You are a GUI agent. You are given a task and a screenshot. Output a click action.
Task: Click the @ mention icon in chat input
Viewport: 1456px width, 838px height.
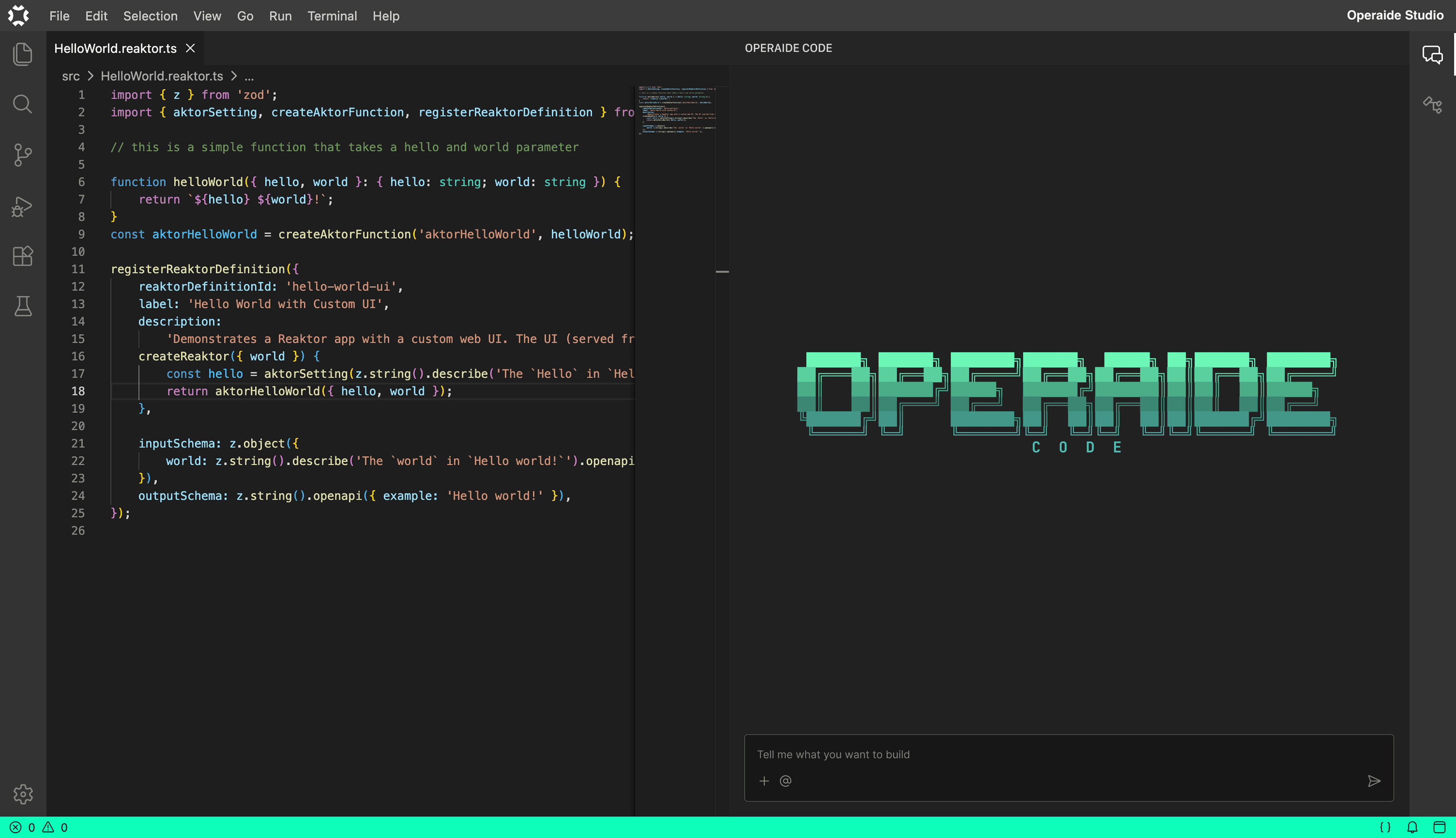point(785,781)
